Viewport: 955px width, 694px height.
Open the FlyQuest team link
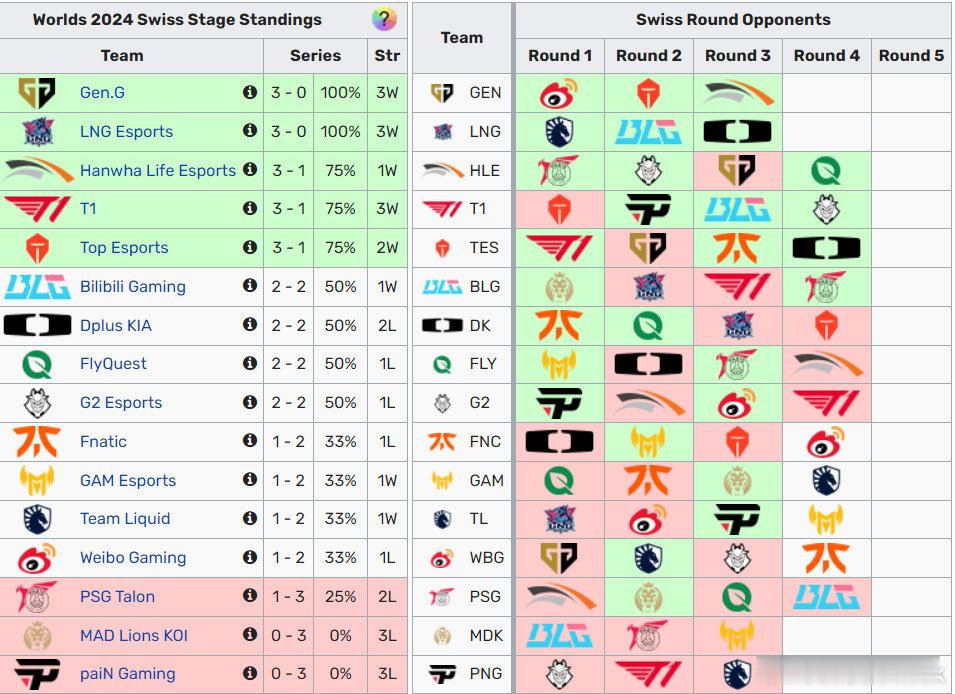[113, 364]
